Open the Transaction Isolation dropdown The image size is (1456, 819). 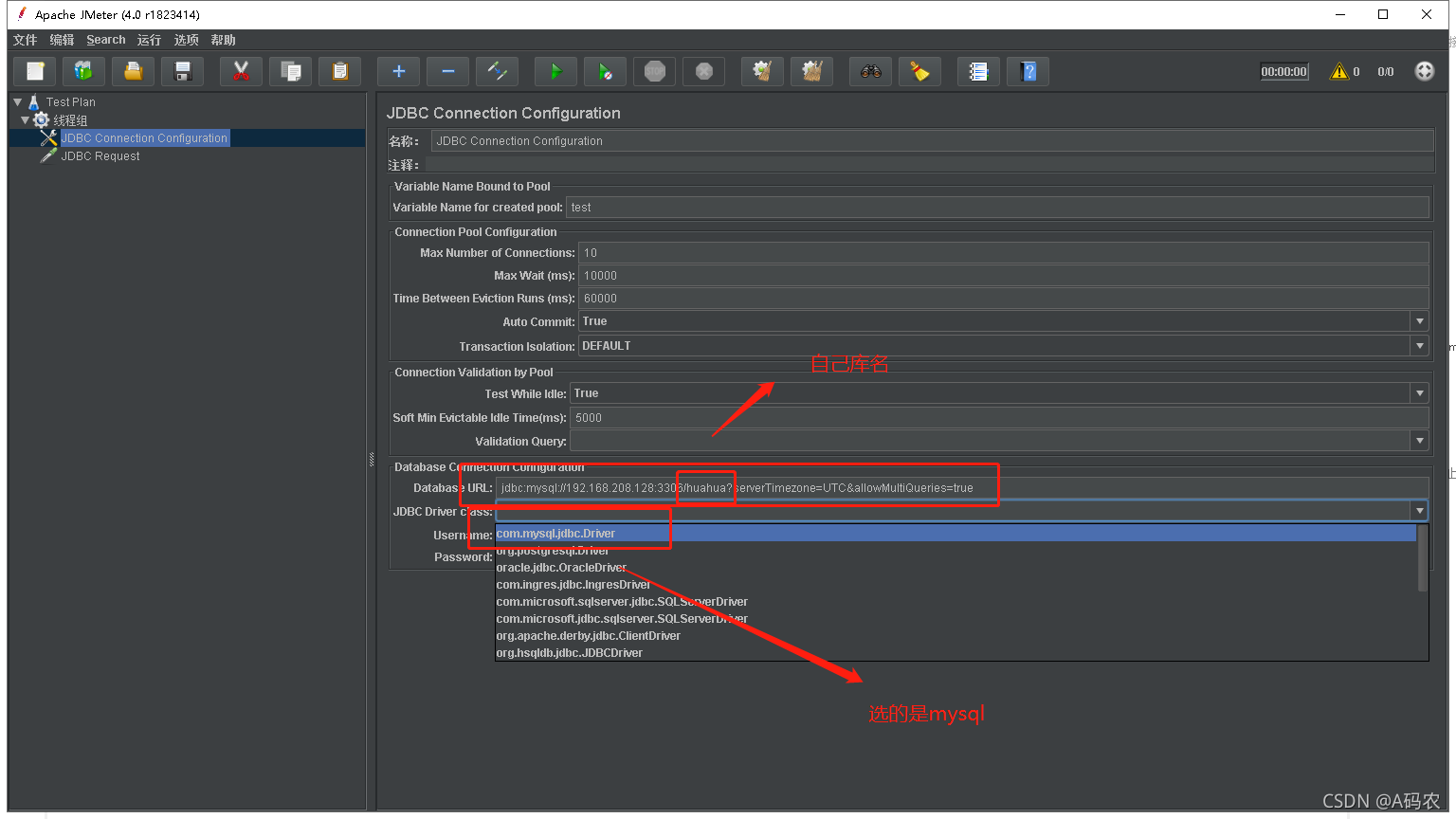(x=1419, y=346)
